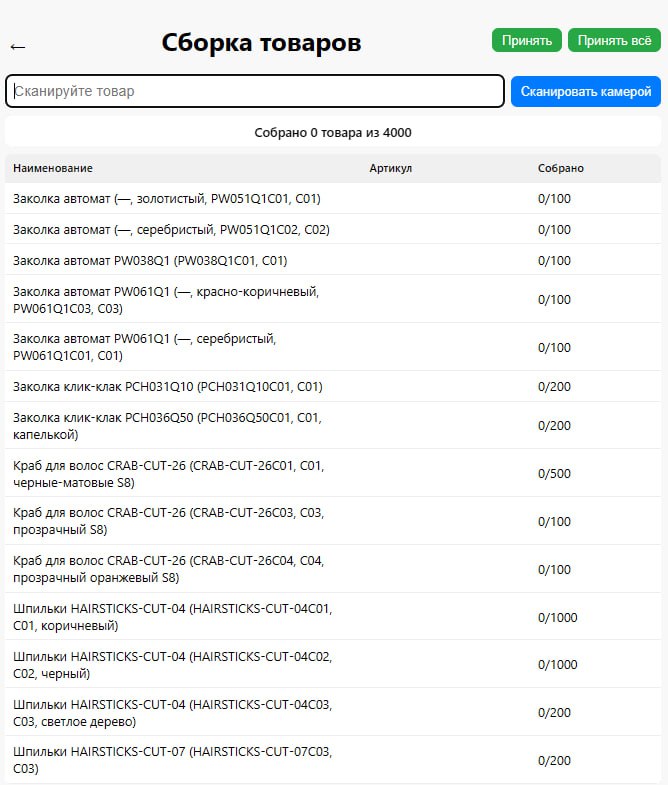This screenshot has width=668, height=785.
Task: Select row Краб CRAB-CUT-26 прозрачный оранжевый
Action: 333,569
